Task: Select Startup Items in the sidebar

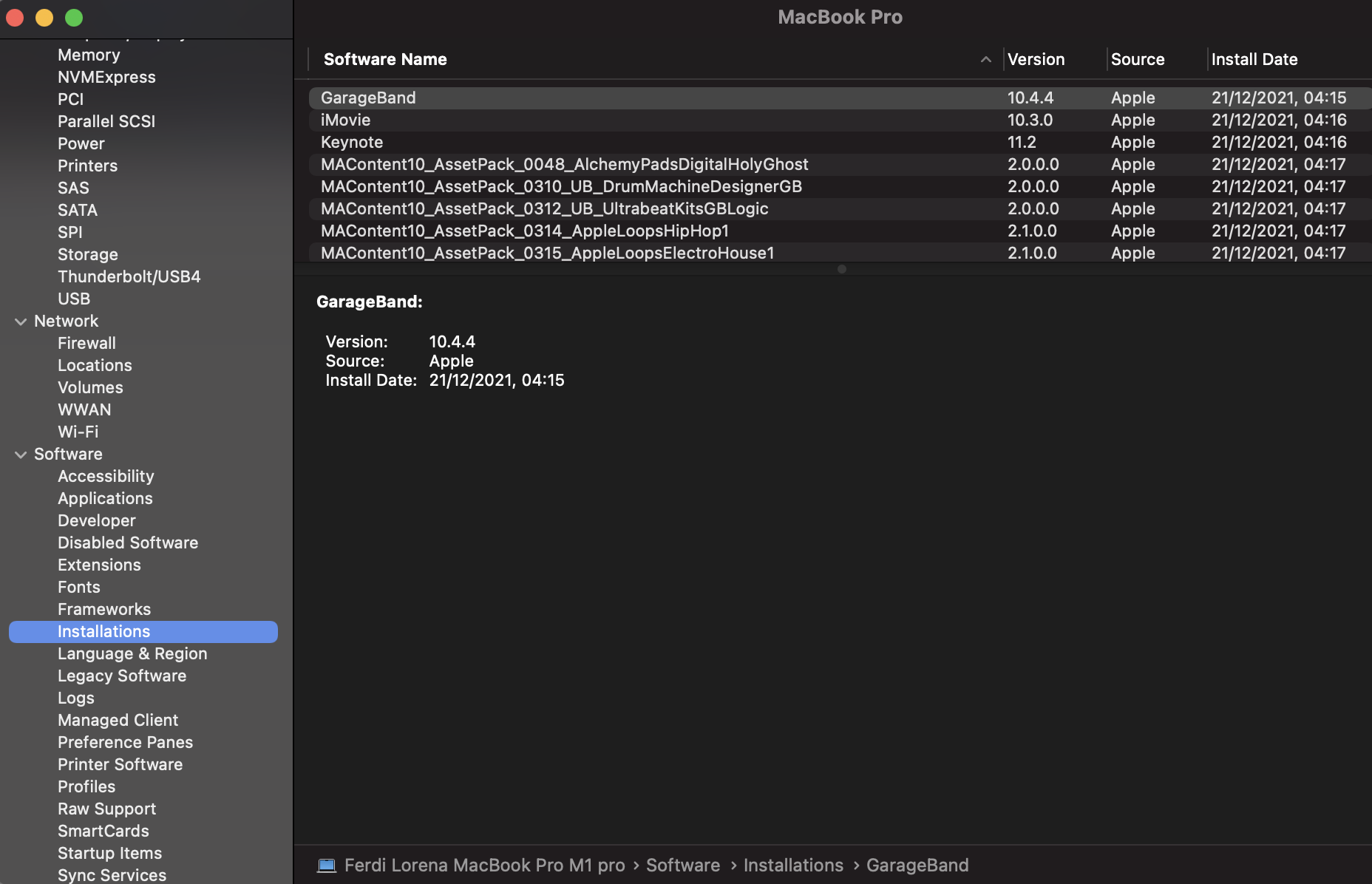Action: pos(109,854)
